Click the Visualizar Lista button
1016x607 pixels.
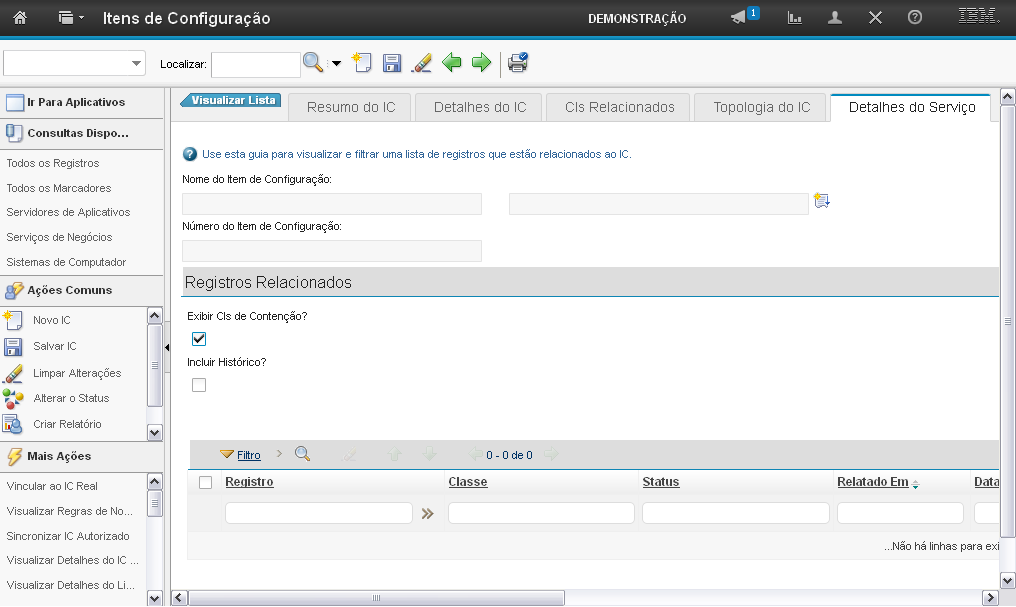(x=232, y=100)
